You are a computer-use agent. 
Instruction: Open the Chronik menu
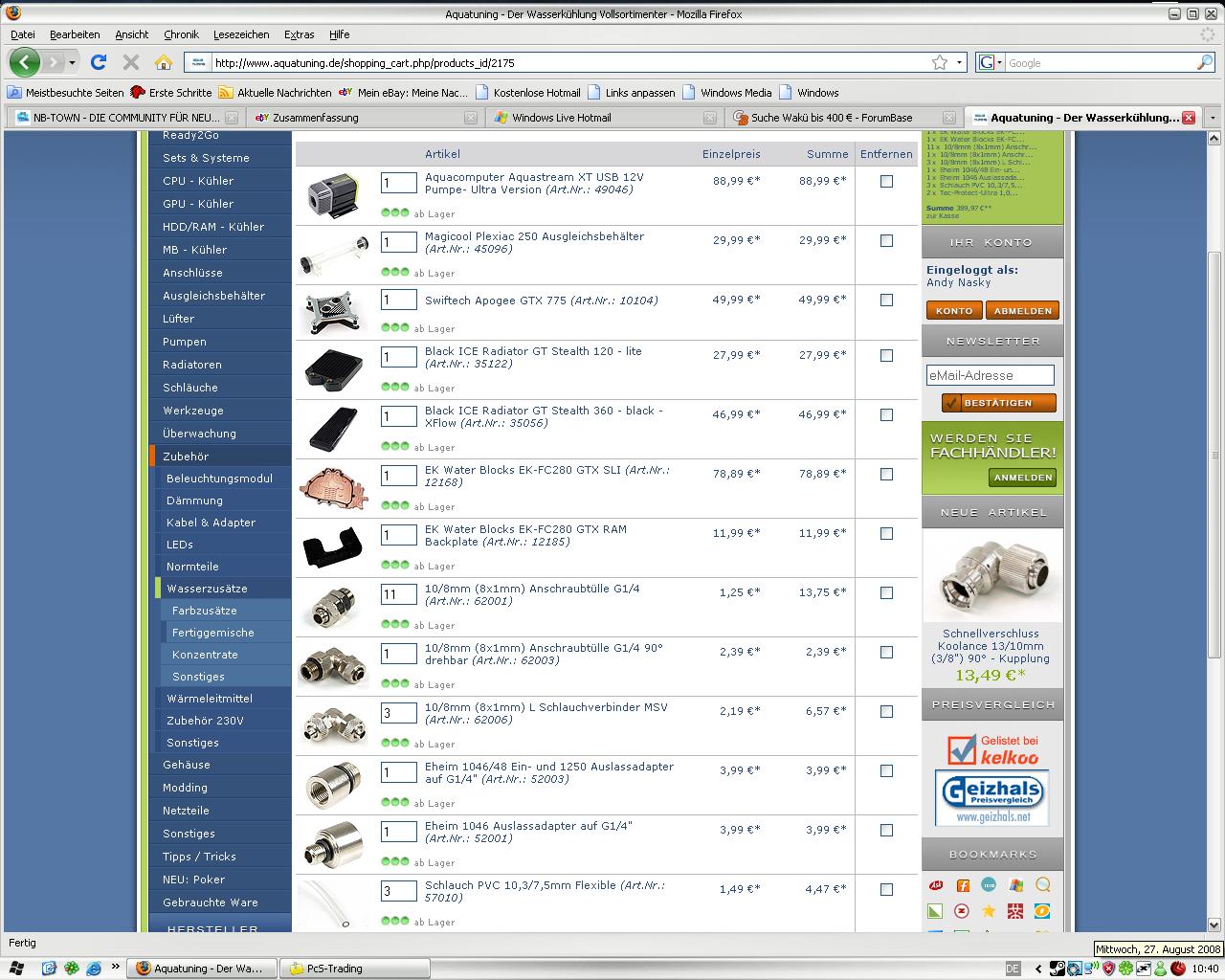(181, 34)
